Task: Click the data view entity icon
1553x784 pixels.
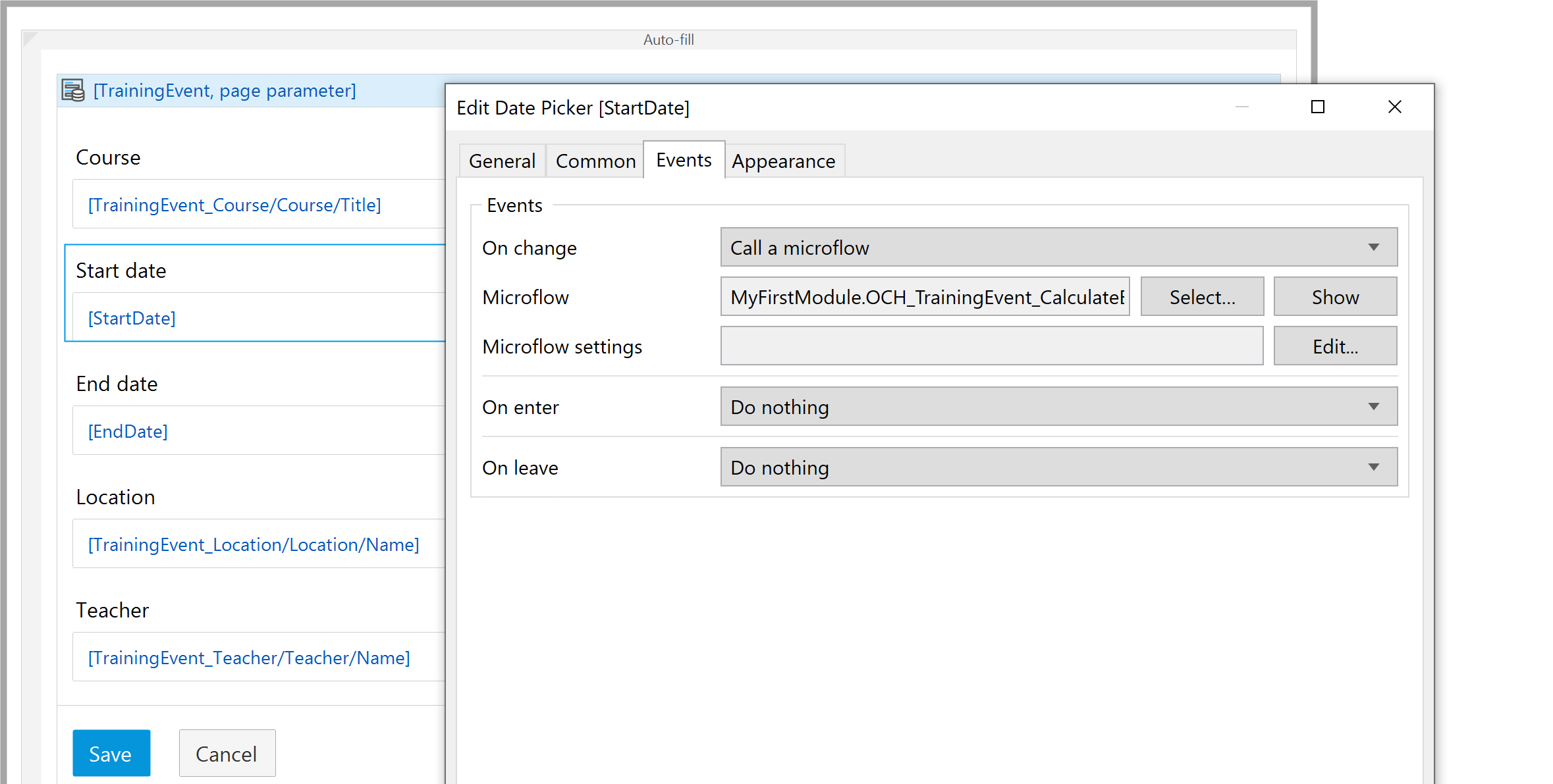Action: click(72, 90)
